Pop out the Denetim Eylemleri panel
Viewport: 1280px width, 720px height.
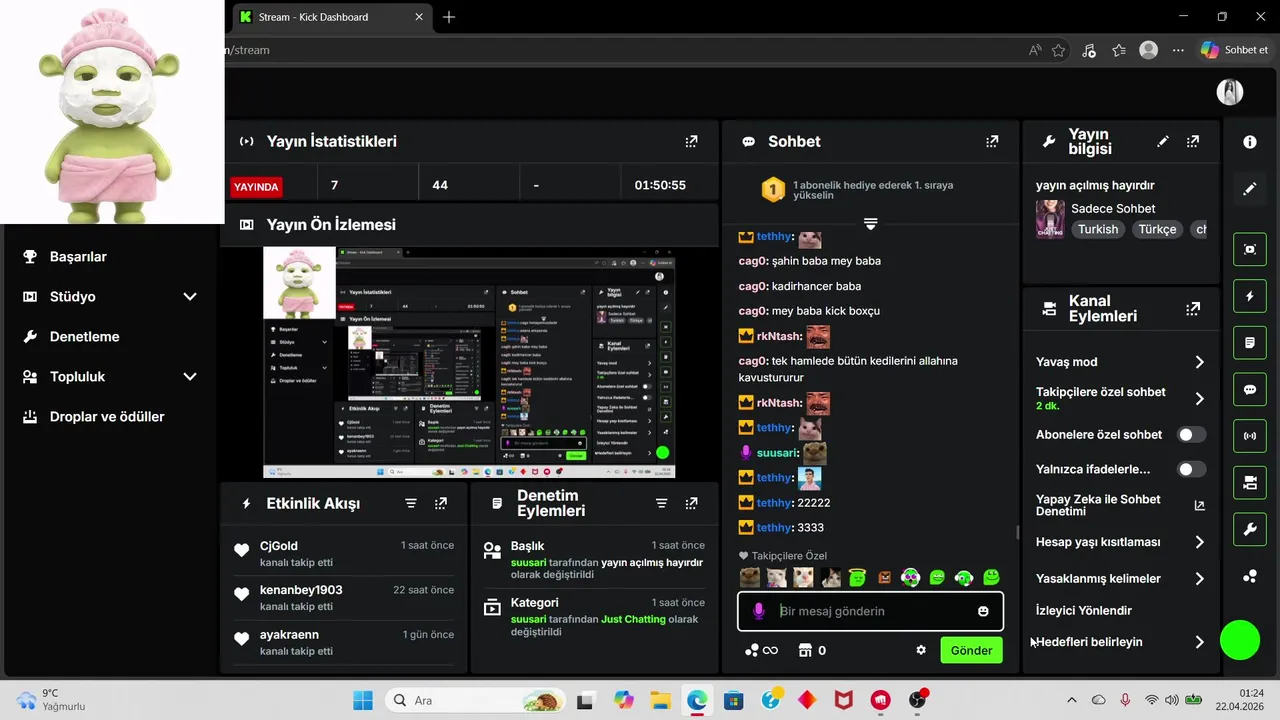click(691, 504)
